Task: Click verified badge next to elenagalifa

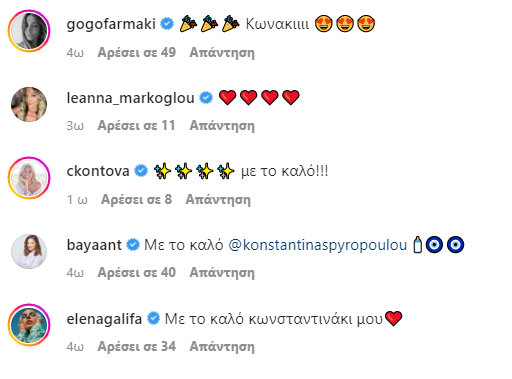Action: coord(153,318)
